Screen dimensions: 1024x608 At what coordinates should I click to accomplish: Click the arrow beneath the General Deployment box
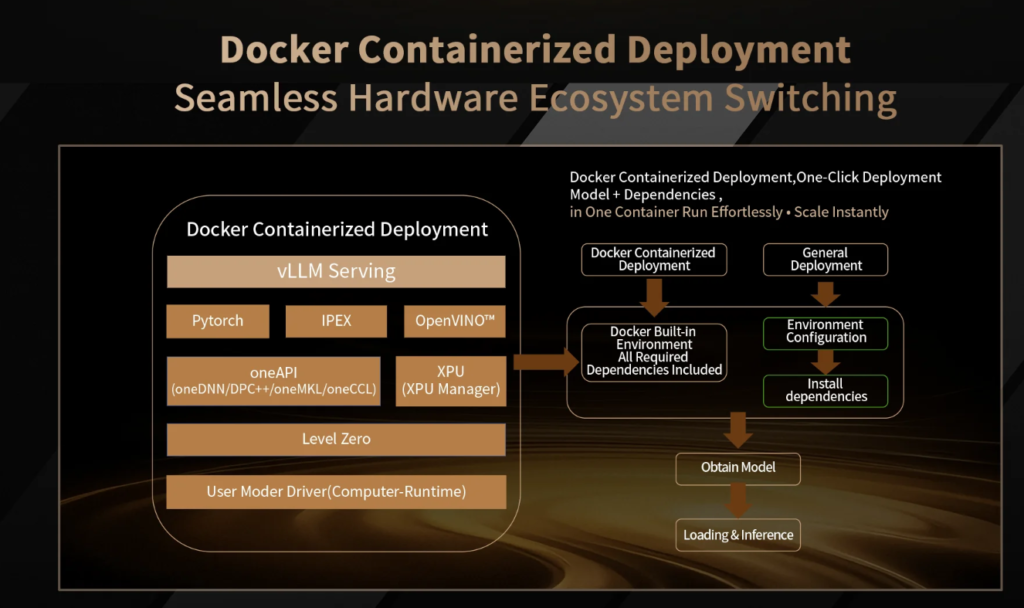tap(825, 293)
